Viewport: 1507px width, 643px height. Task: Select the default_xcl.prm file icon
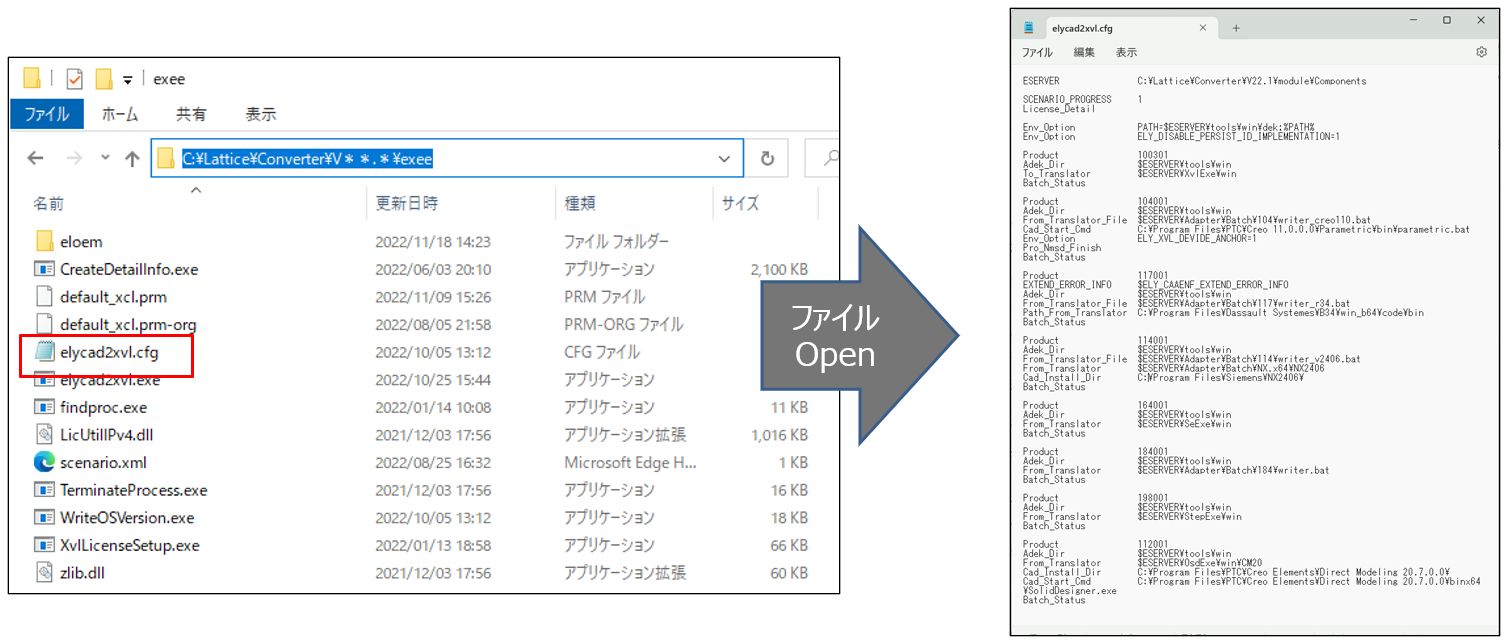pyautogui.click(x=44, y=297)
